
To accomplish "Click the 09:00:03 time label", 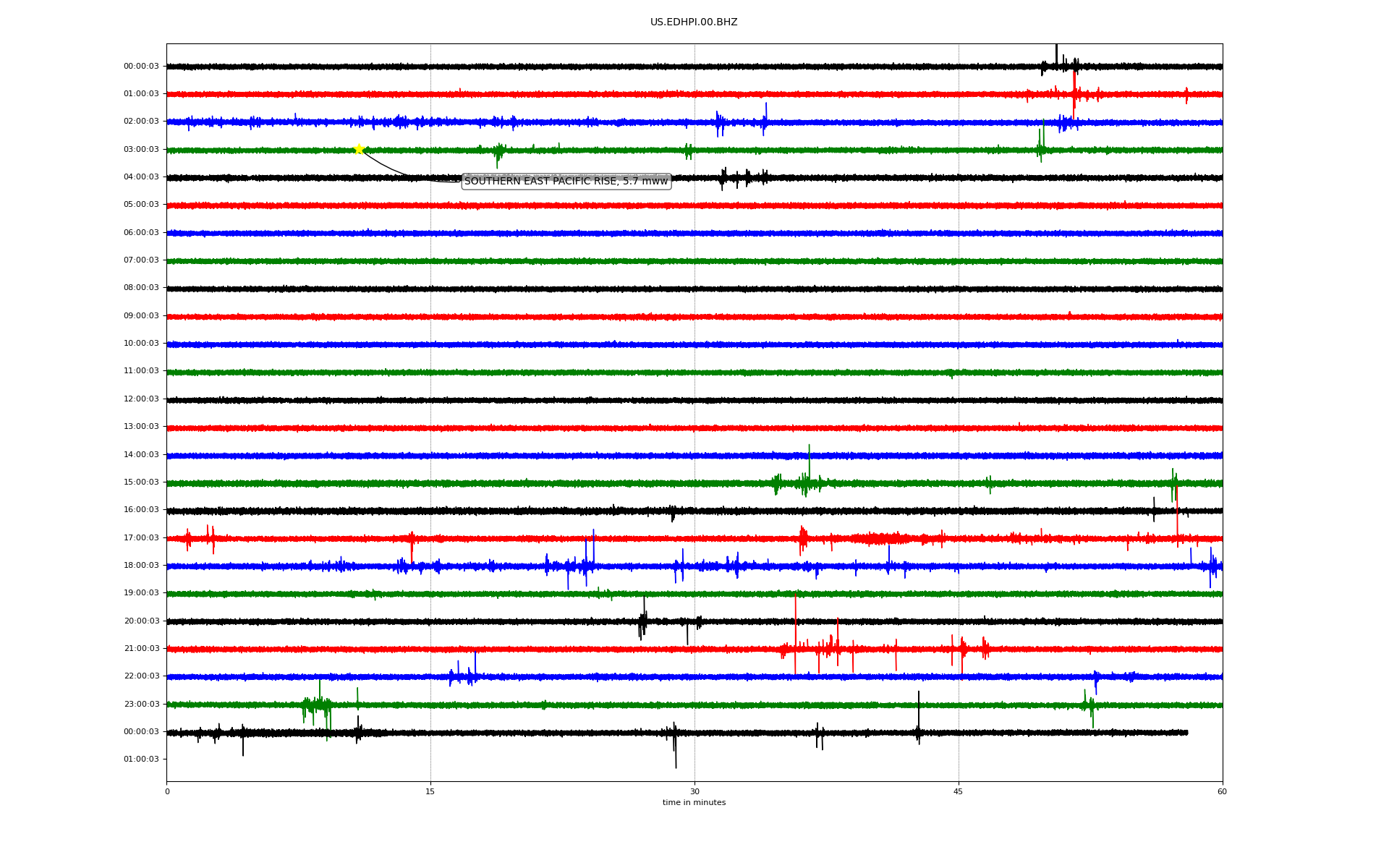I will (141, 316).
